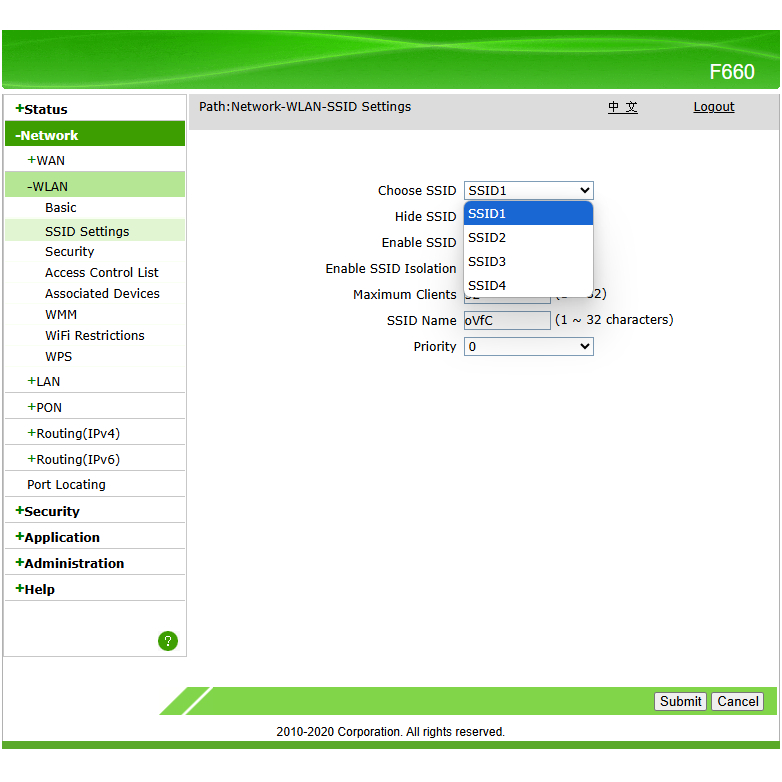View Associated Devices page
Image resolution: width=782 pixels, height=782 pixels.
tap(102, 294)
